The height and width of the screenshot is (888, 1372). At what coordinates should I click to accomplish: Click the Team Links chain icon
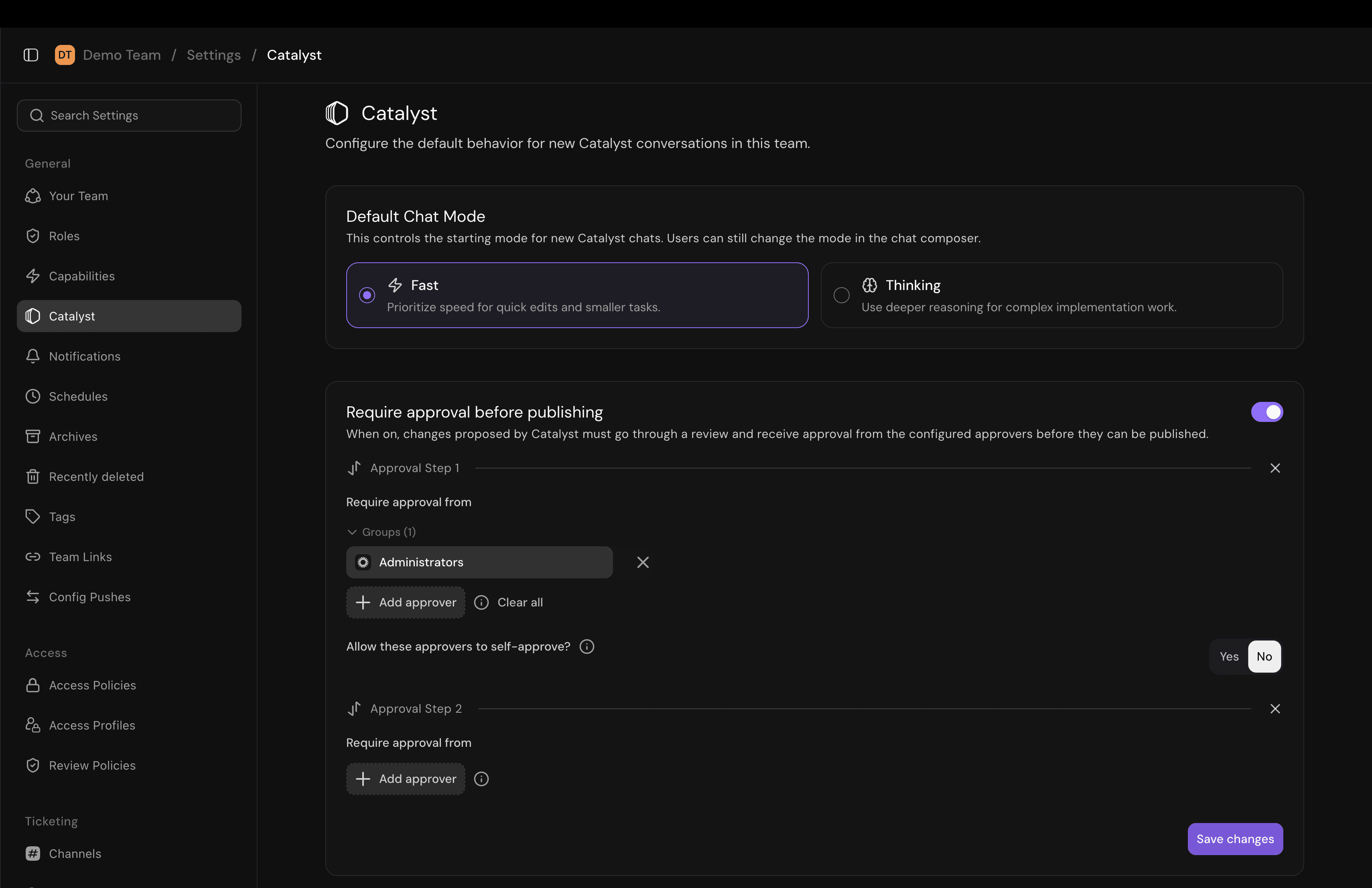[33, 557]
